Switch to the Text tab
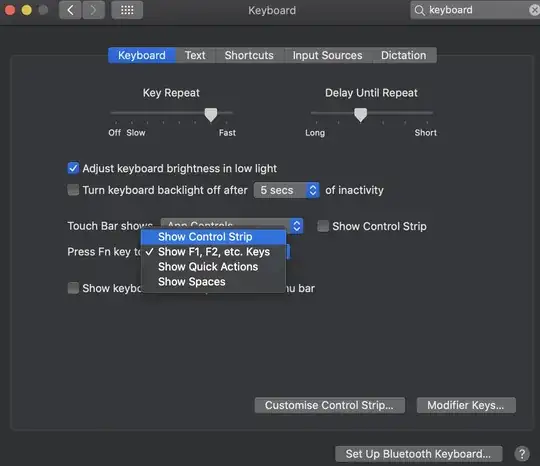 pyautogui.click(x=195, y=55)
